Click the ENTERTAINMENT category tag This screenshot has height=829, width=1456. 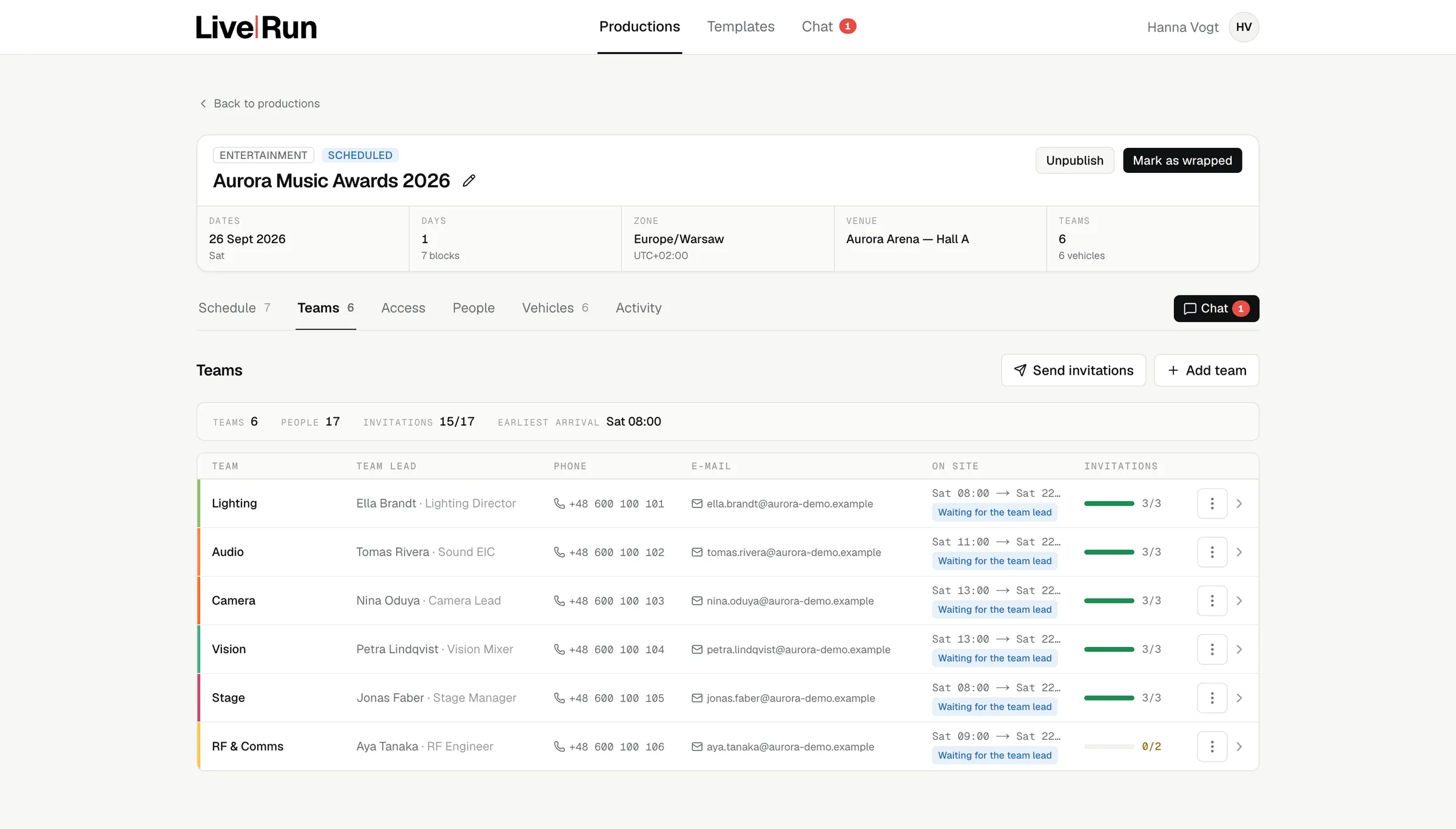tap(263, 155)
